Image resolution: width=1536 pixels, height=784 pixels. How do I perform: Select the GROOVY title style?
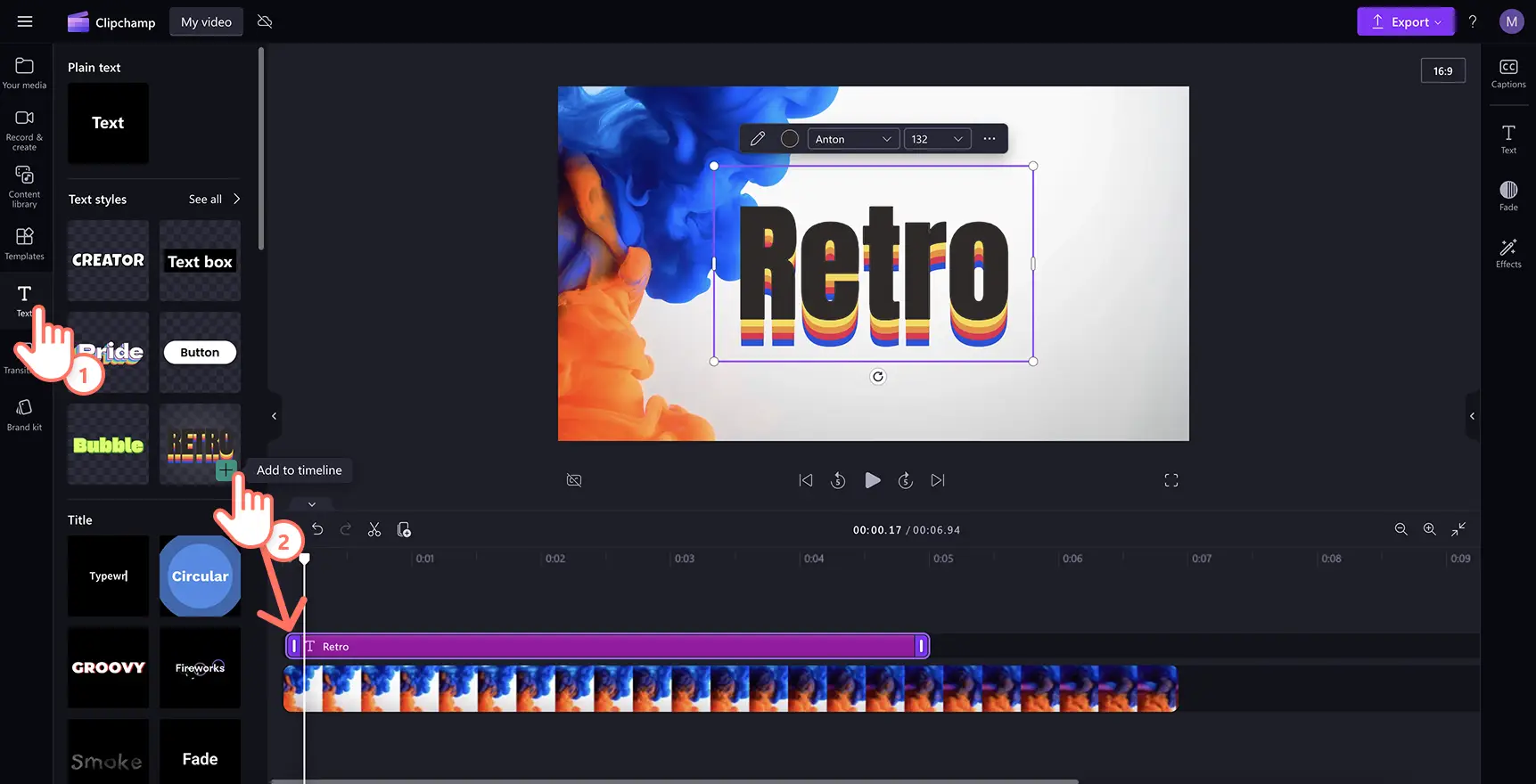pos(108,667)
